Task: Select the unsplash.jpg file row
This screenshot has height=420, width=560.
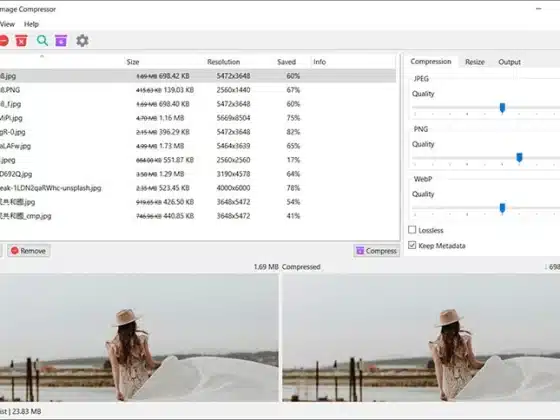Action: 198,188
